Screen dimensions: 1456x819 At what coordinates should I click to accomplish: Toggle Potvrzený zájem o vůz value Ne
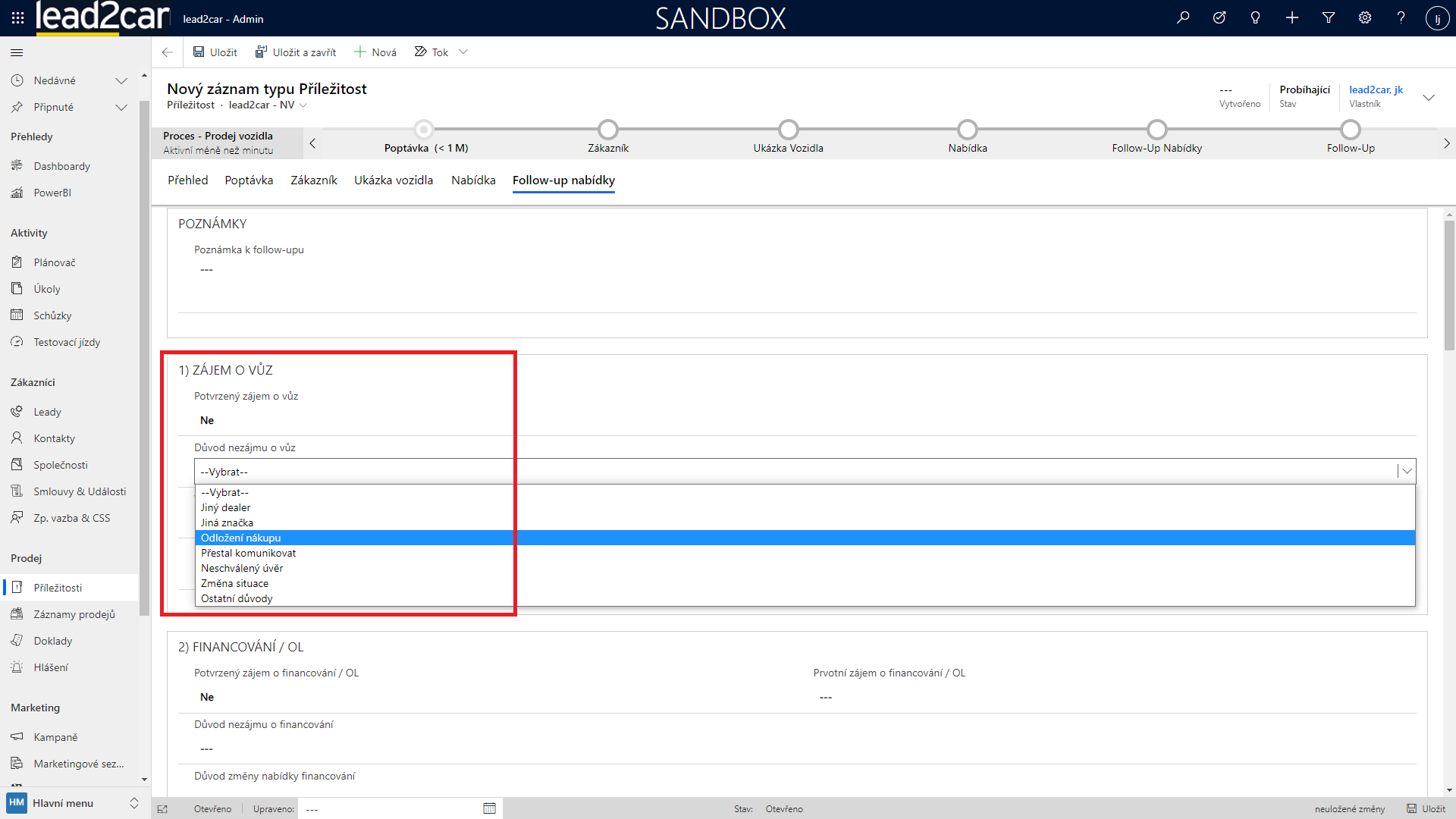coord(207,420)
